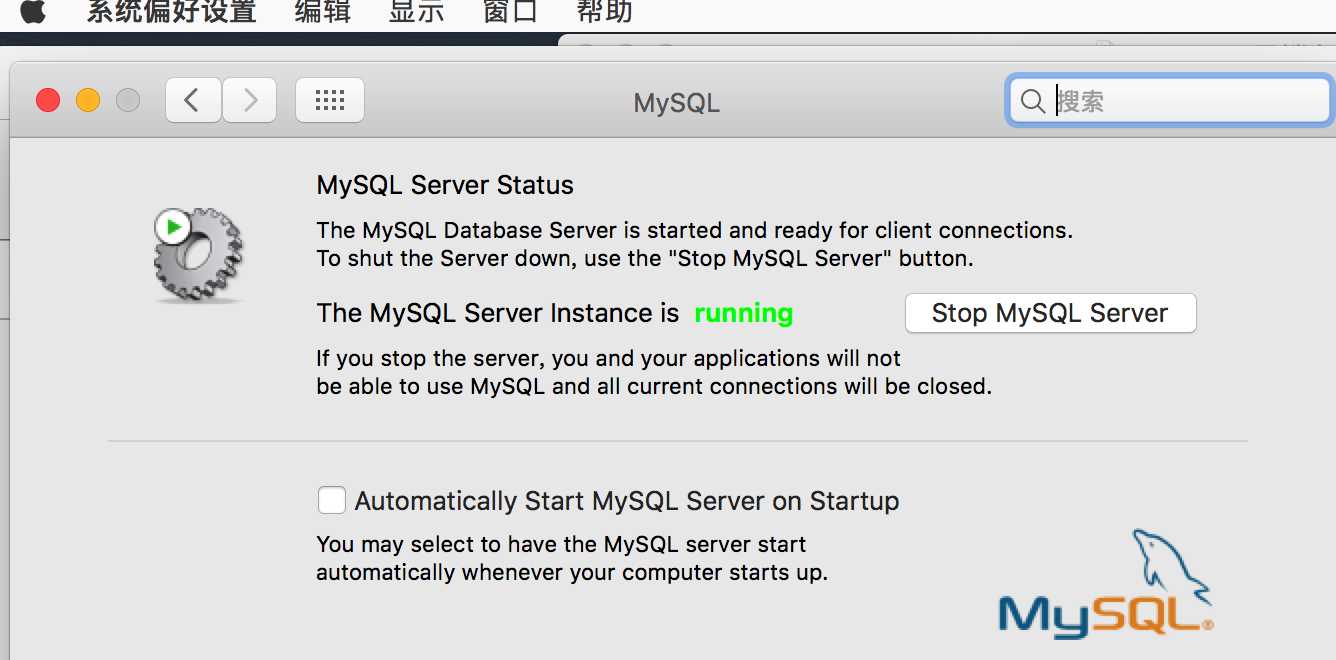Stop the MySQL Server
The image size is (1336, 660).
click(1050, 313)
